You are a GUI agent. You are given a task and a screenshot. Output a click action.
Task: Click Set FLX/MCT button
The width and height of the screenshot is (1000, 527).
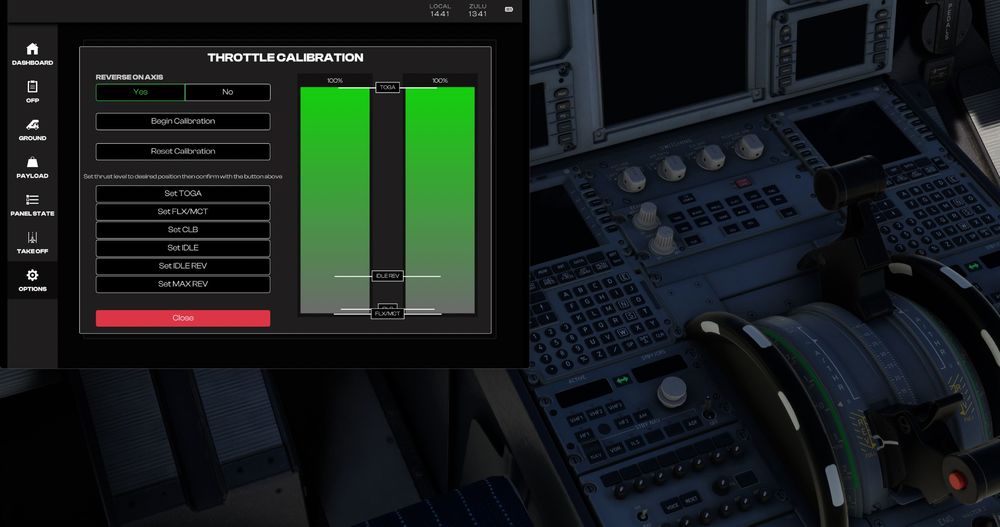tap(183, 212)
